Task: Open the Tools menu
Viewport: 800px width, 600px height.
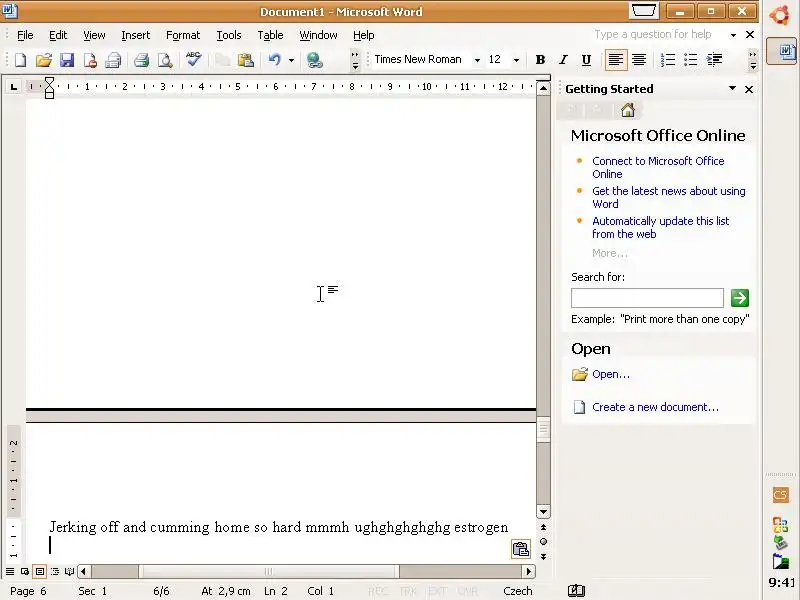Action: tap(229, 35)
